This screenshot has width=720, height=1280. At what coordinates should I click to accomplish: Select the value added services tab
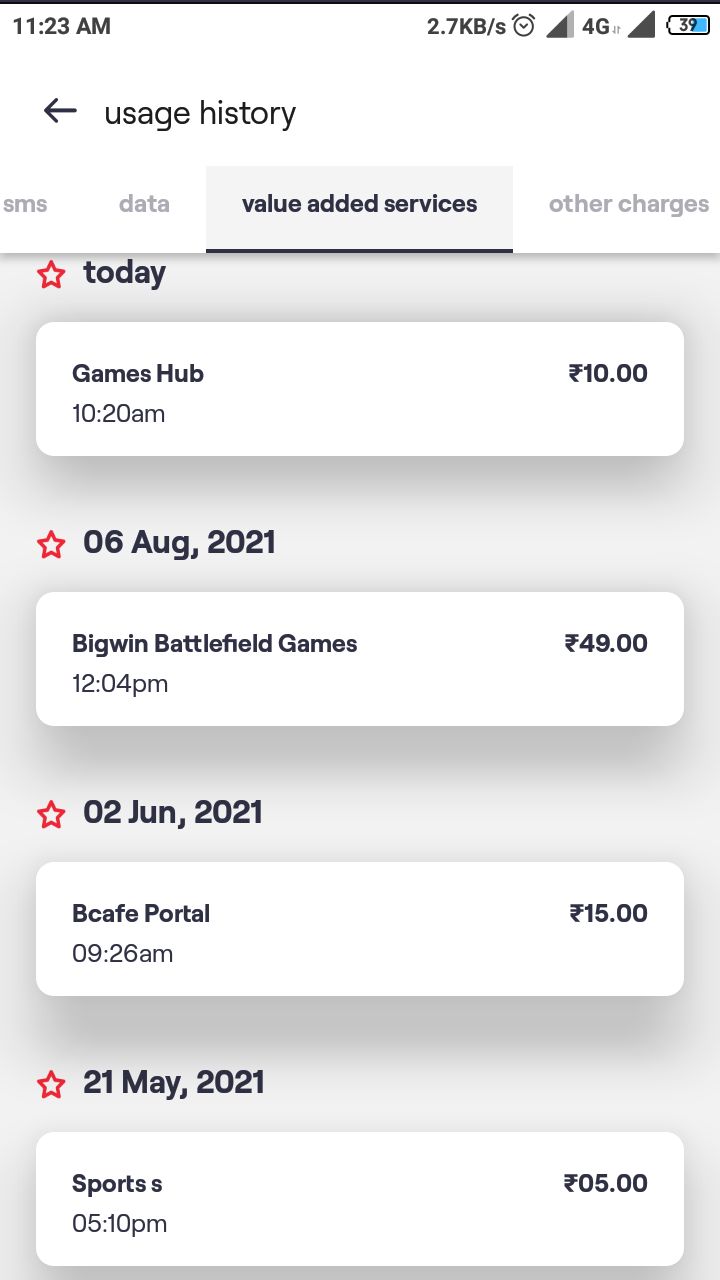(359, 205)
